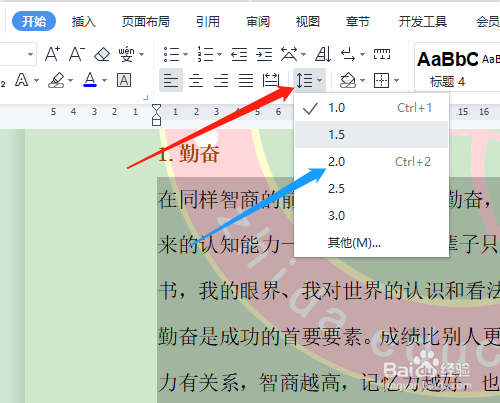Viewport: 500px width, 403px height.
Task: Apply the blue font color
Action: tap(90, 80)
